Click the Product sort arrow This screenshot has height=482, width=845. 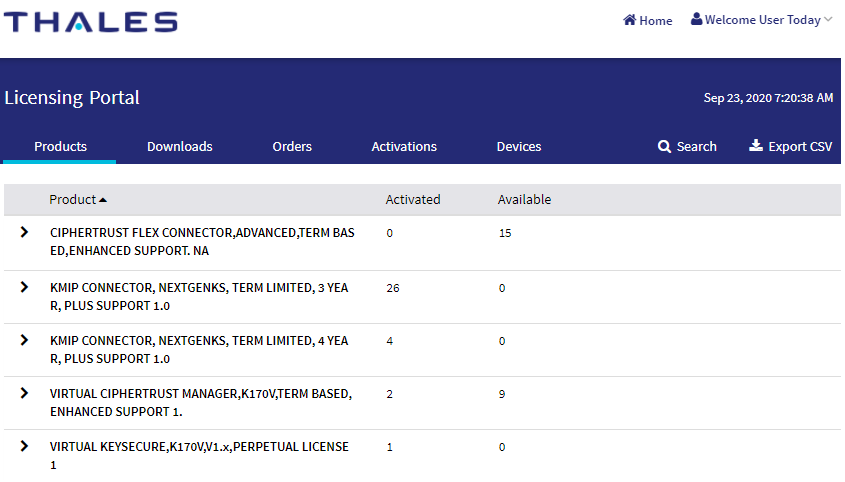point(103,200)
